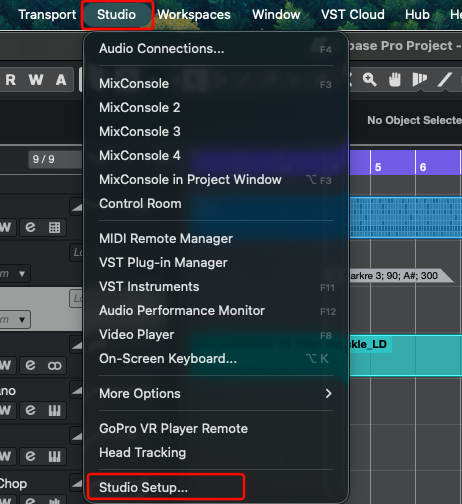
Task: Open MIDI Remote Manager
Action: [216, 239]
